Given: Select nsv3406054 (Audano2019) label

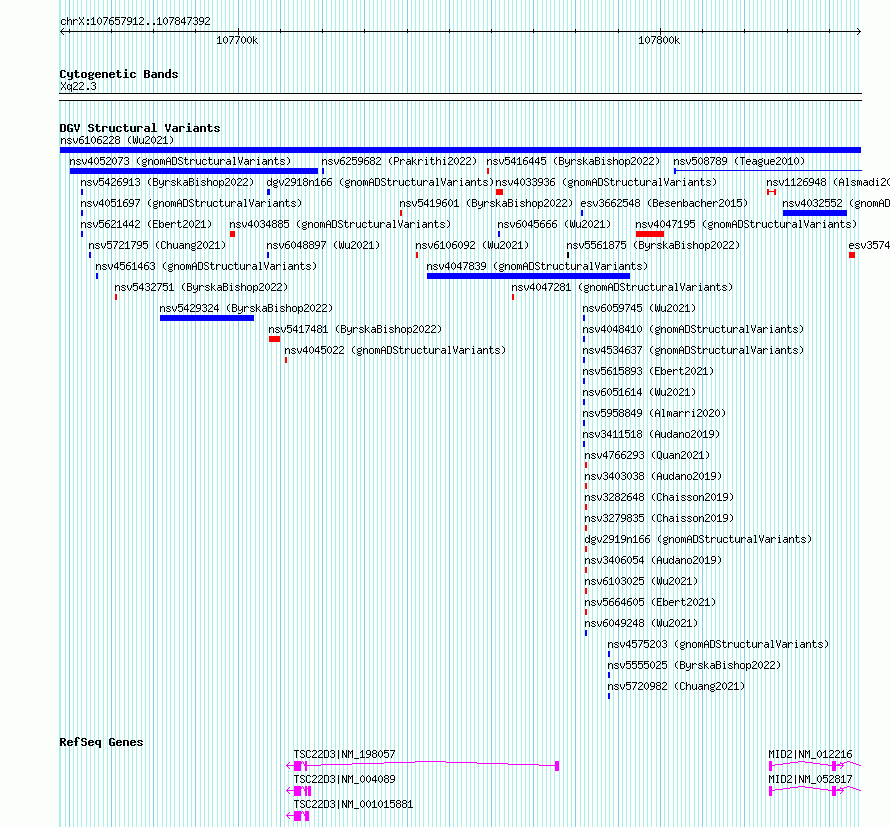Looking at the screenshot, I should point(653,560).
